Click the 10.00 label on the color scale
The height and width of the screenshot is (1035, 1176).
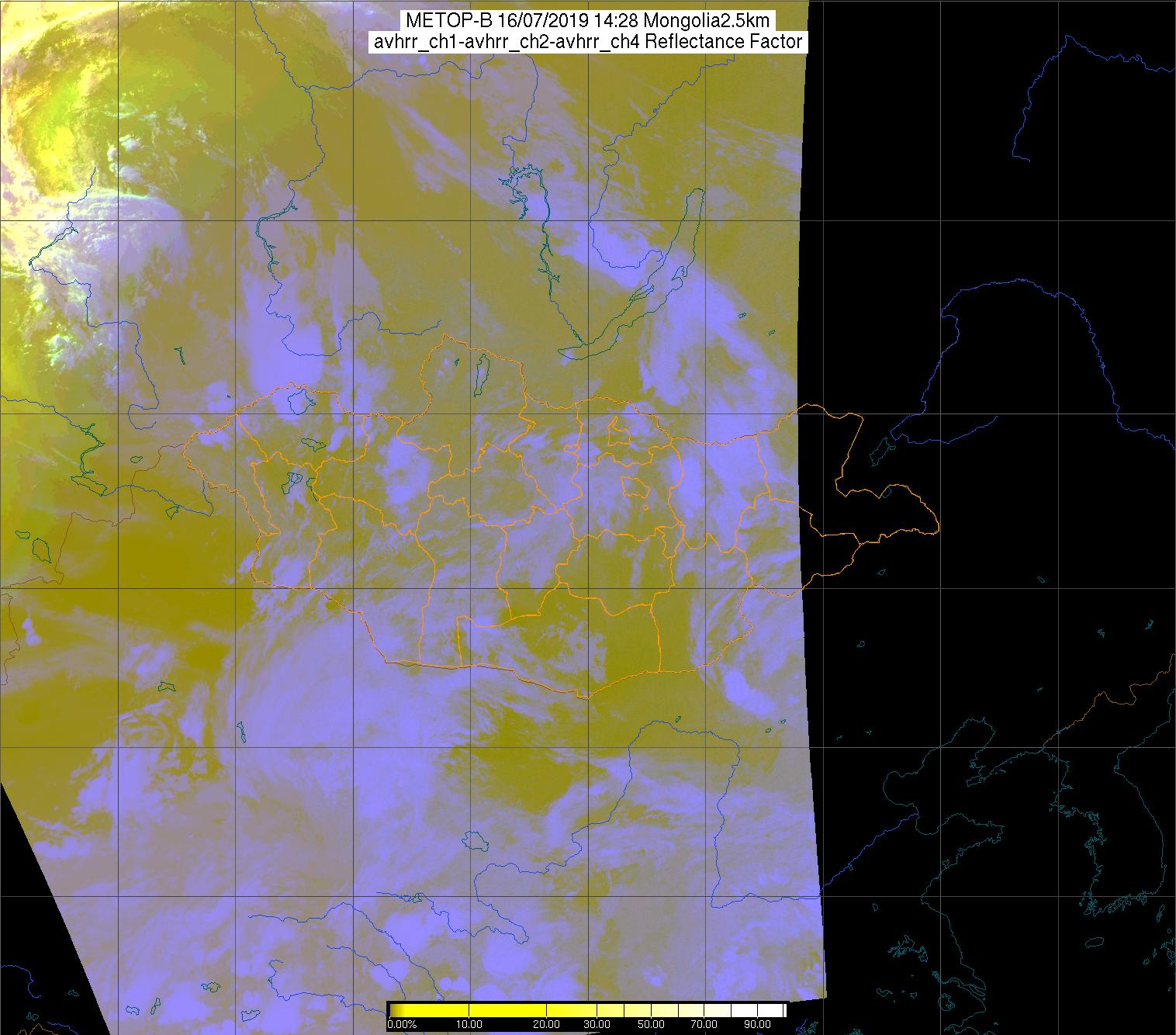tap(469, 1024)
